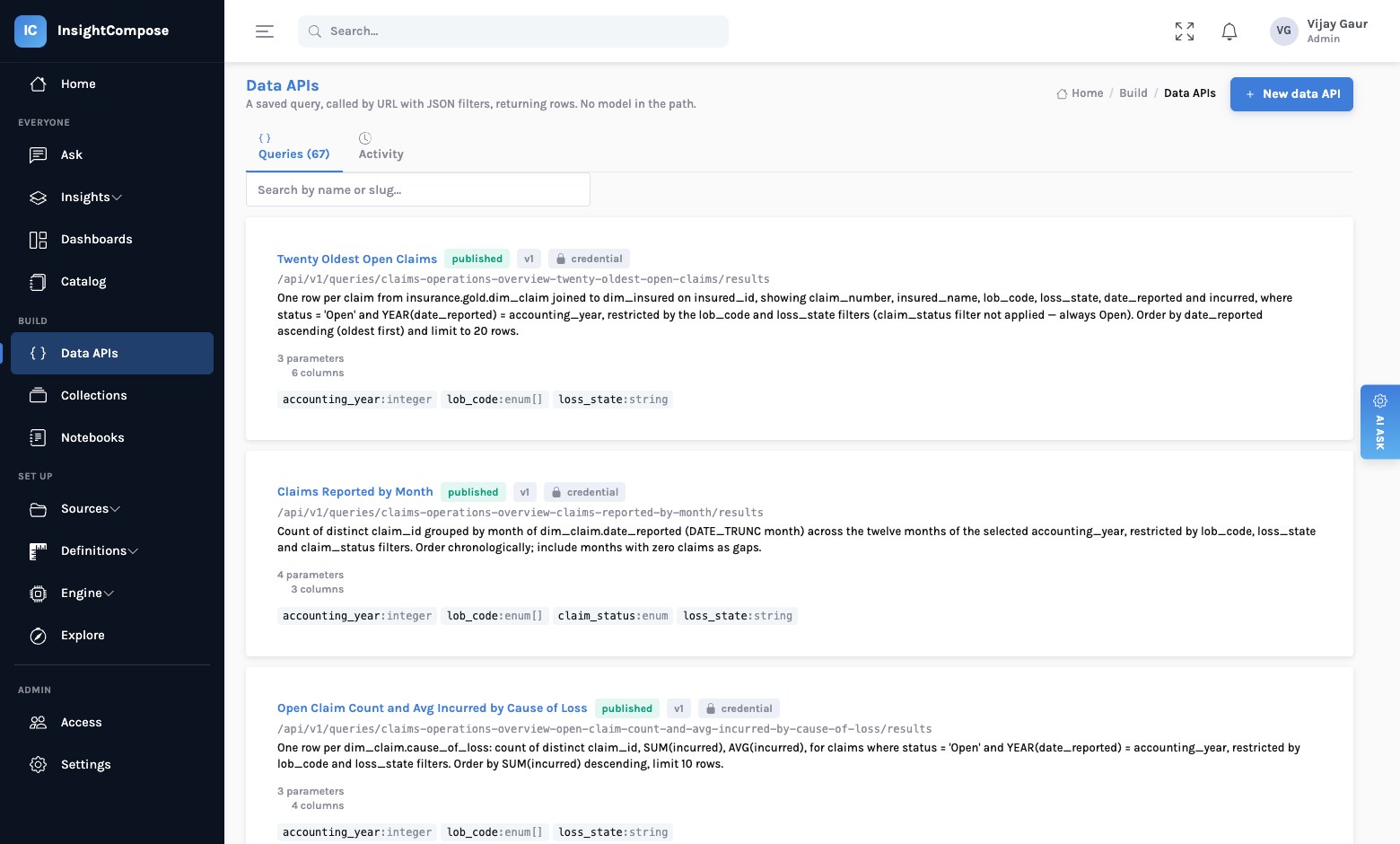Image resolution: width=1400 pixels, height=844 pixels.
Task: Expand the Insights sidebar menu
Action: tap(112, 197)
